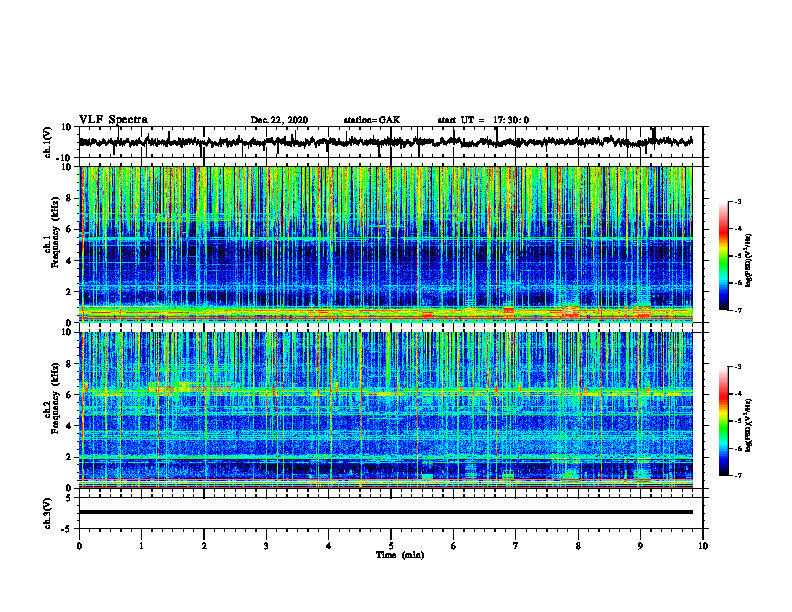This screenshot has height=612, width=792.
Task: Click the "-5" tick on ch.3(V) axis
Action: (67, 529)
